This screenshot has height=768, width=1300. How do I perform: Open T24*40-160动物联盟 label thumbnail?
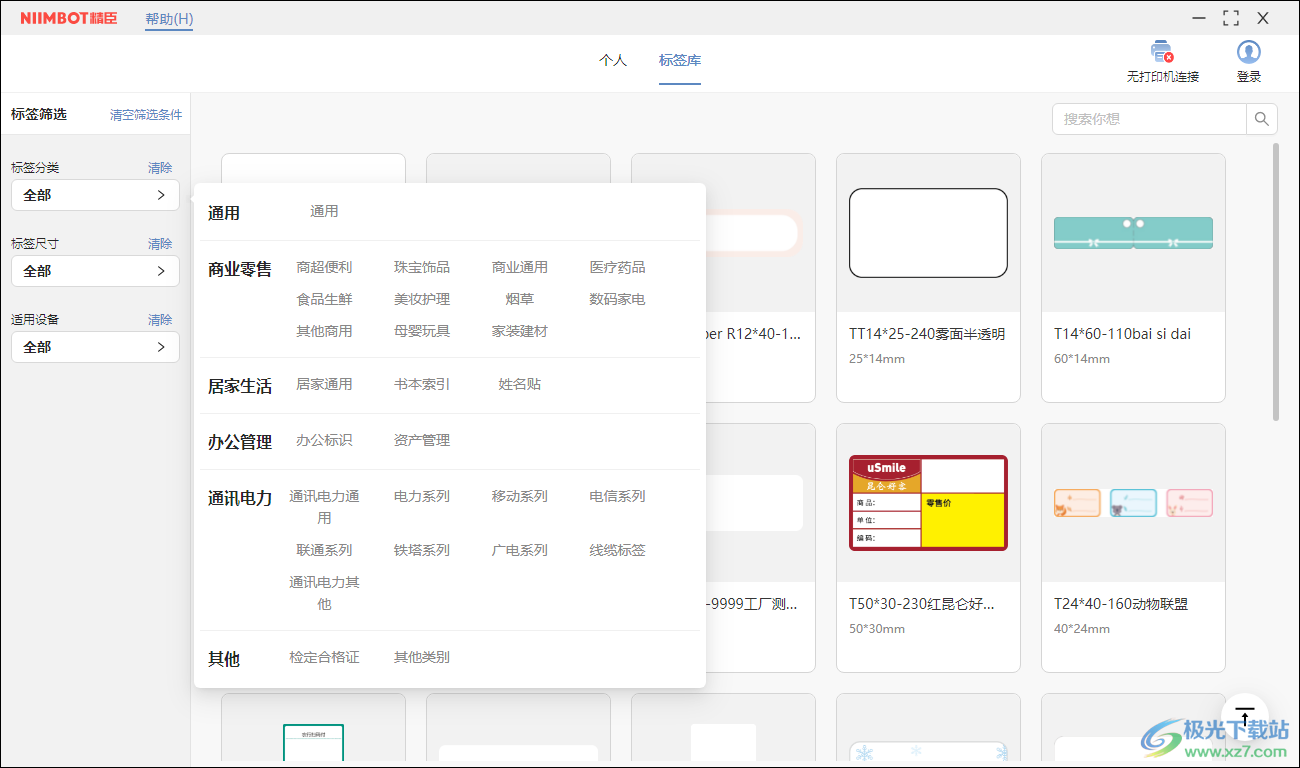[1133, 503]
